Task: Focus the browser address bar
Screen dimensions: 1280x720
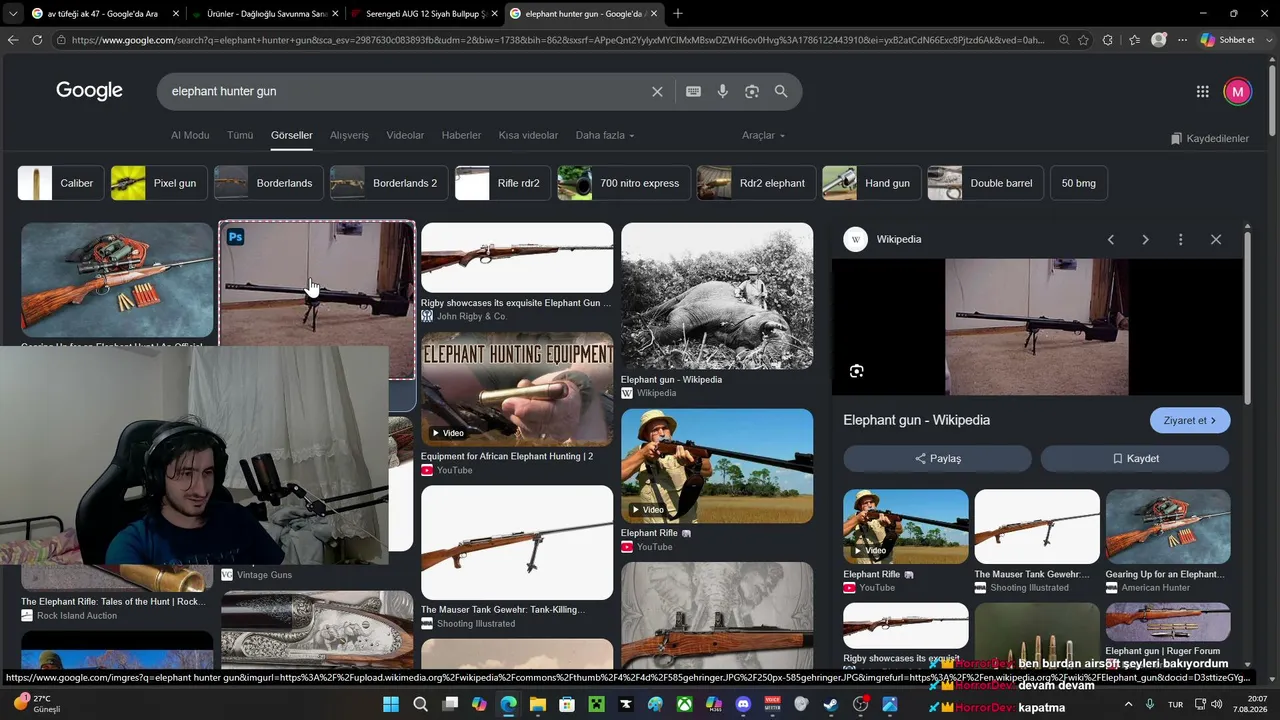Action: tap(558, 40)
